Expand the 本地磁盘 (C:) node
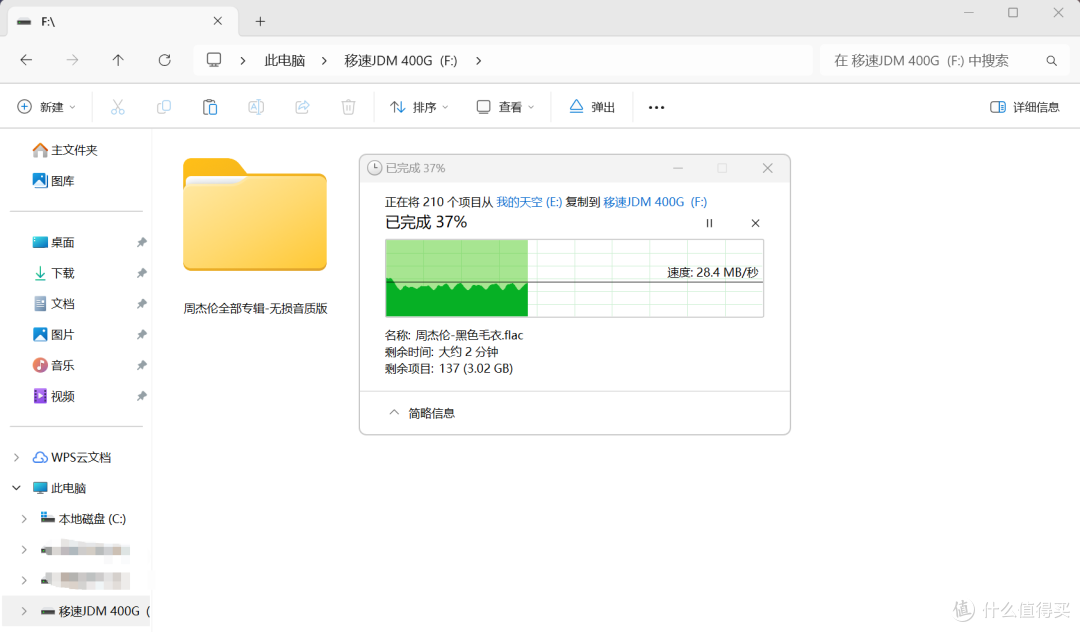Viewport: 1080px width, 632px height. coord(24,518)
